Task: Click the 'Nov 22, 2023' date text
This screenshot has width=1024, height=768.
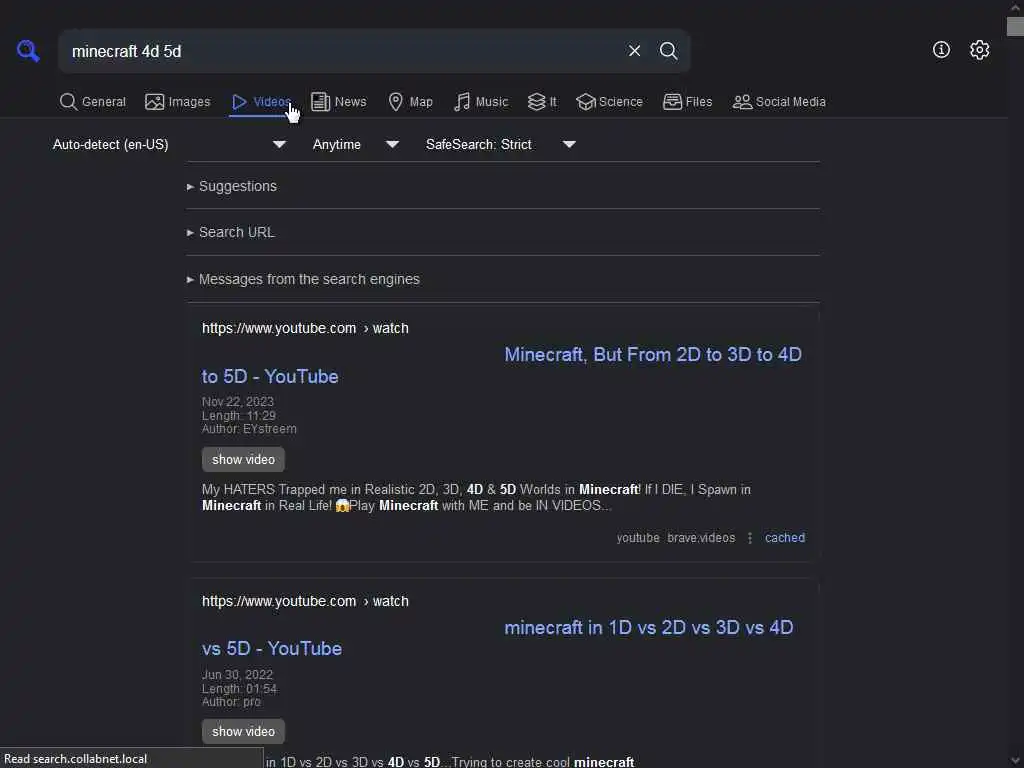Action: (238, 402)
